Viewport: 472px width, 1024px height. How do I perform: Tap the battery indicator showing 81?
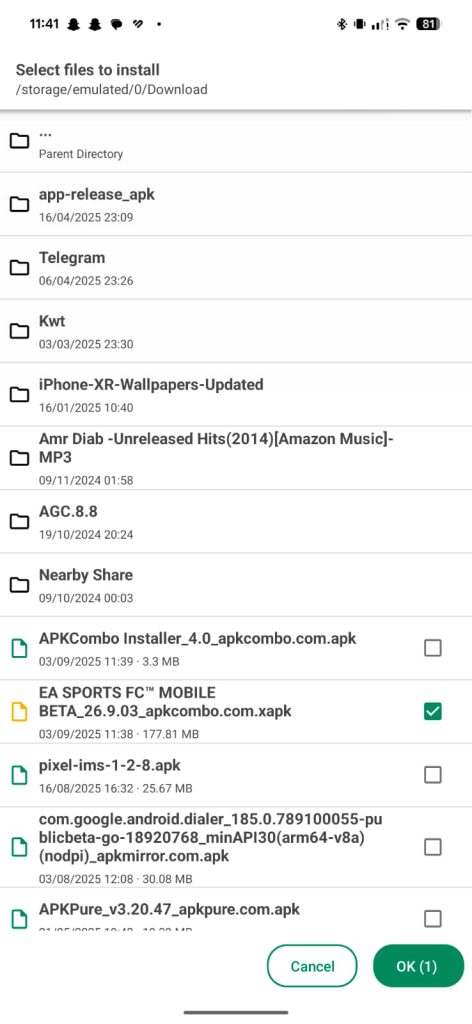coord(428,24)
